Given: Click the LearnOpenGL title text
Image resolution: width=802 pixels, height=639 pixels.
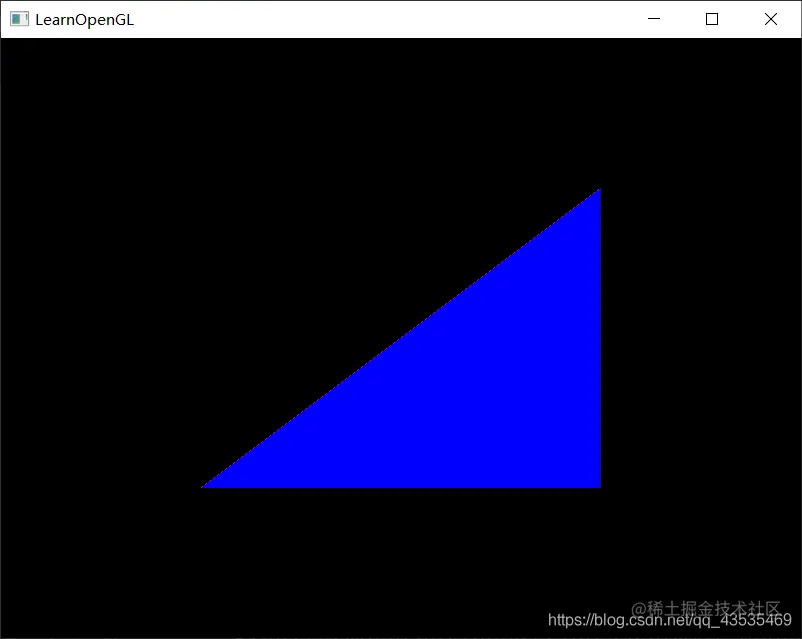Looking at the screenshot, I should pos(84,20).
